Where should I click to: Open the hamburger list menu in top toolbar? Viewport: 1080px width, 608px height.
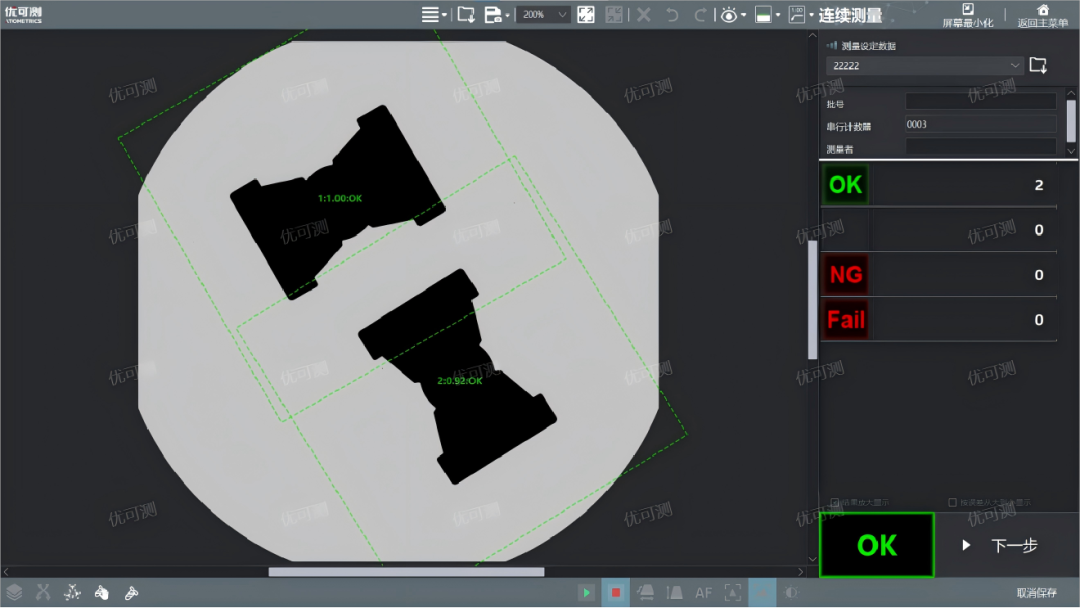[x=431, y=14]
